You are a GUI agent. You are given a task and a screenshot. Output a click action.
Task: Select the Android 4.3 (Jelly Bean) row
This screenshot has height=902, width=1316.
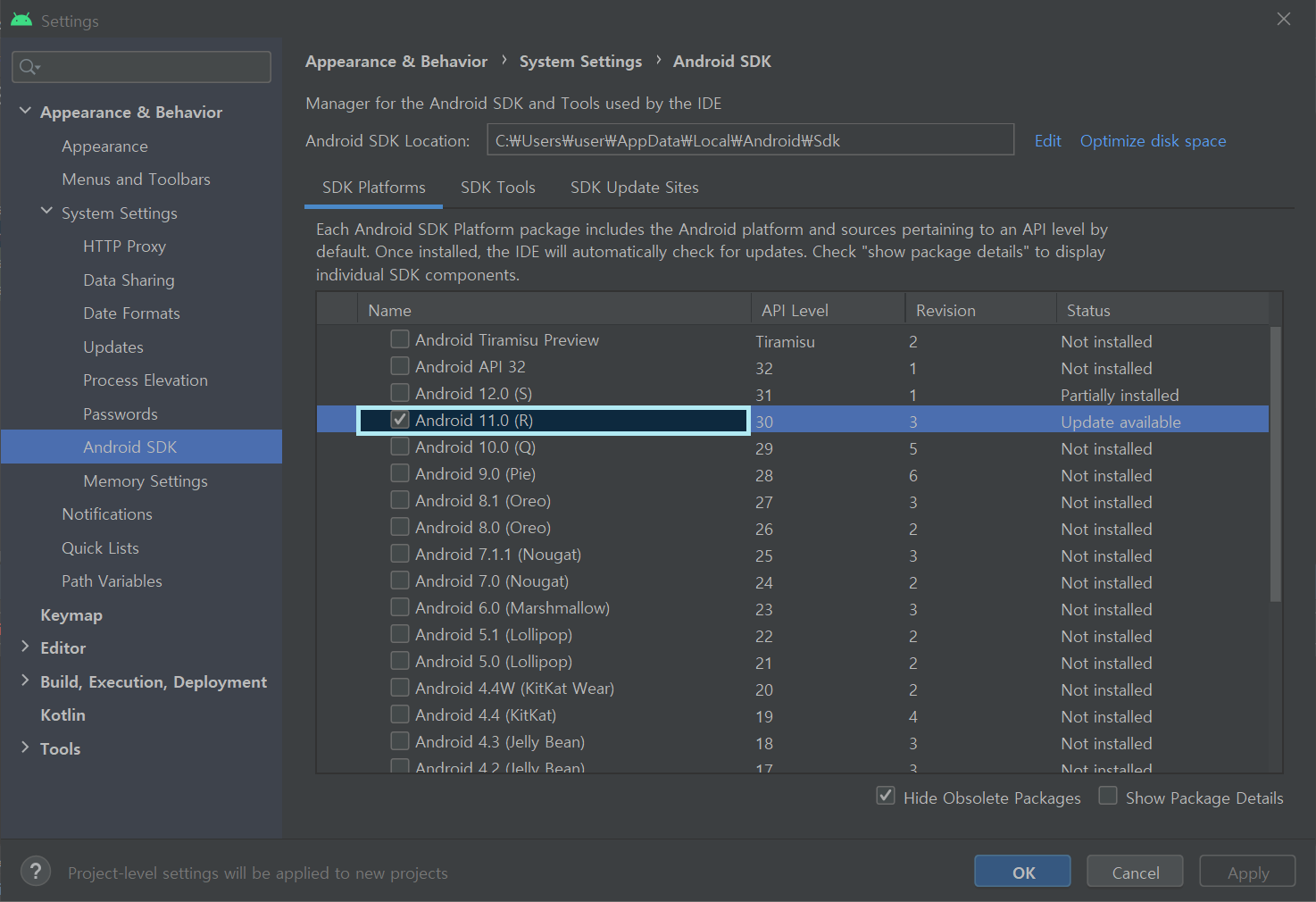[793, 742]
